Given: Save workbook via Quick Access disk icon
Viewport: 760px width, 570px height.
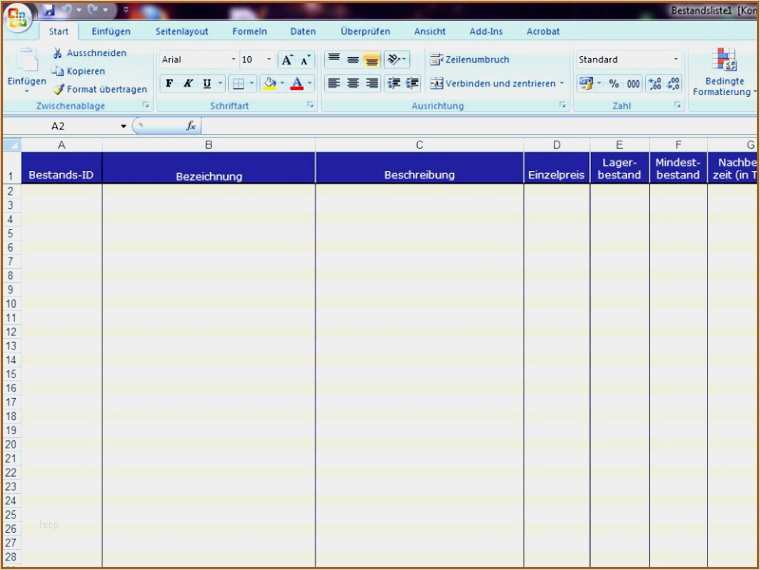Looking at the screenshot, I should pyautogui.click(x=48, y=10).
